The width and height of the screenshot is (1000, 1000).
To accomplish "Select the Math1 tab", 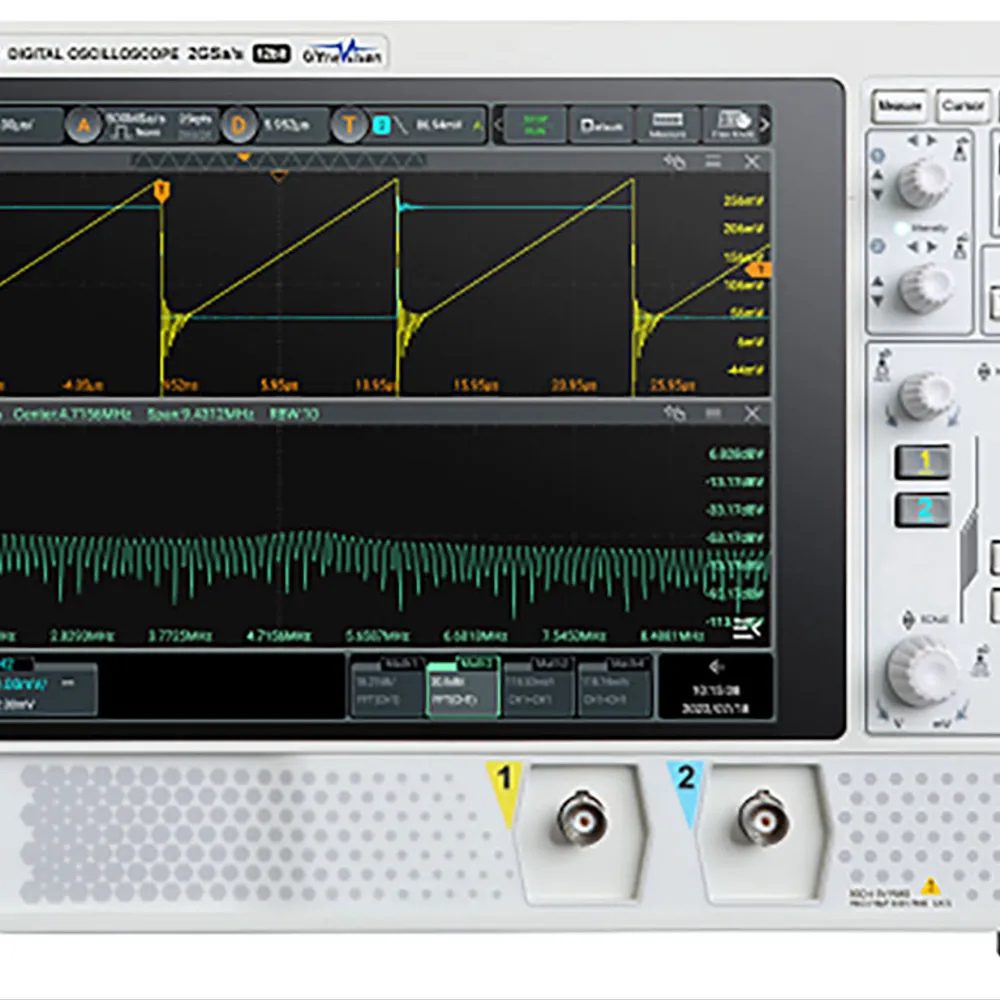I will [387, 686].
